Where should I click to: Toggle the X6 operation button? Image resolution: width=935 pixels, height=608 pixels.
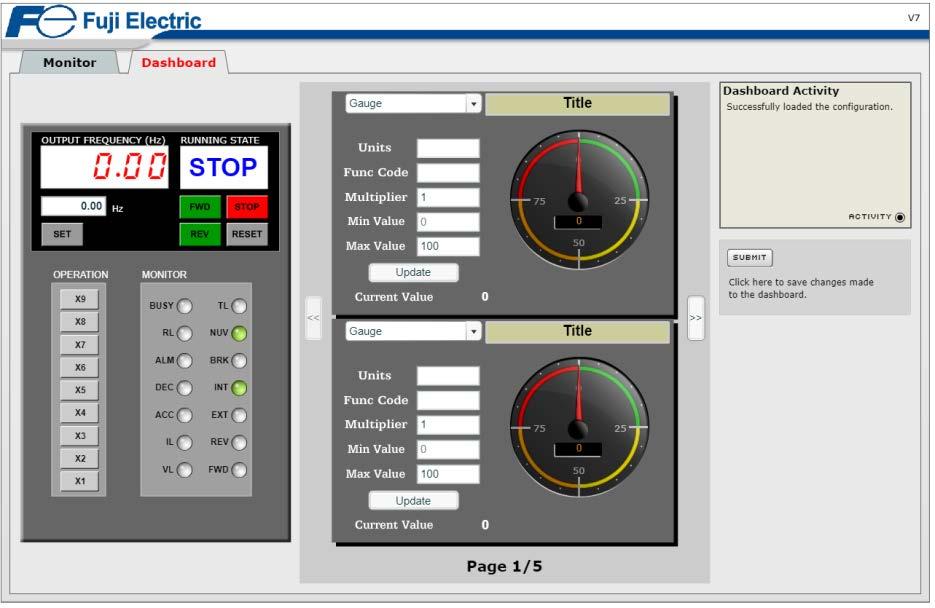[80, 367]
